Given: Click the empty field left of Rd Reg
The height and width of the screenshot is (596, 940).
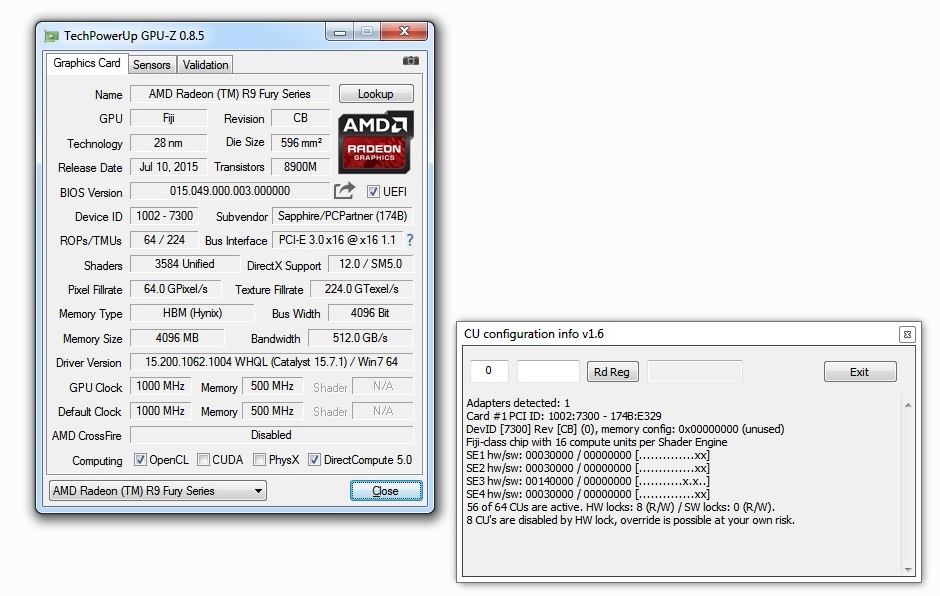Looking at the screenshot, I should point(548,371).
